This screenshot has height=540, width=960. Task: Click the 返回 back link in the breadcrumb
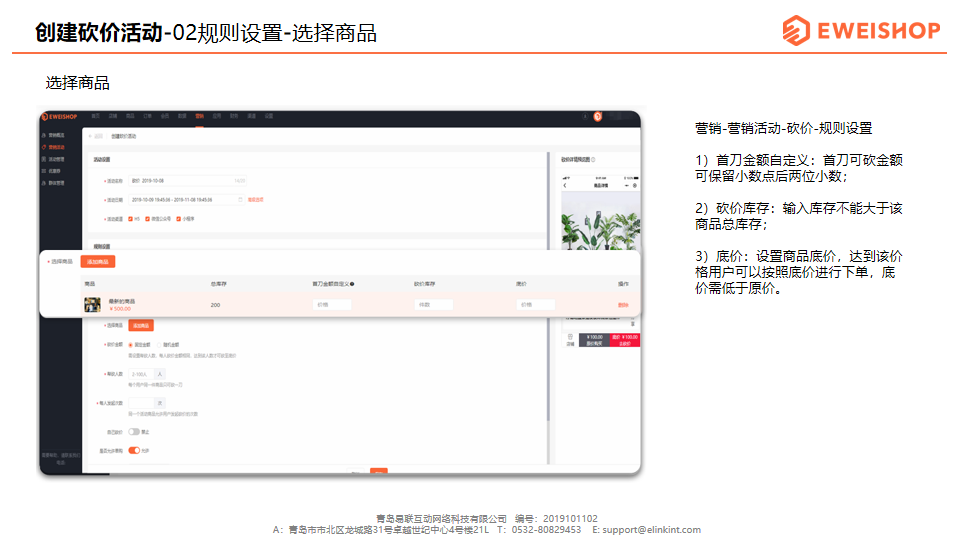98,137
